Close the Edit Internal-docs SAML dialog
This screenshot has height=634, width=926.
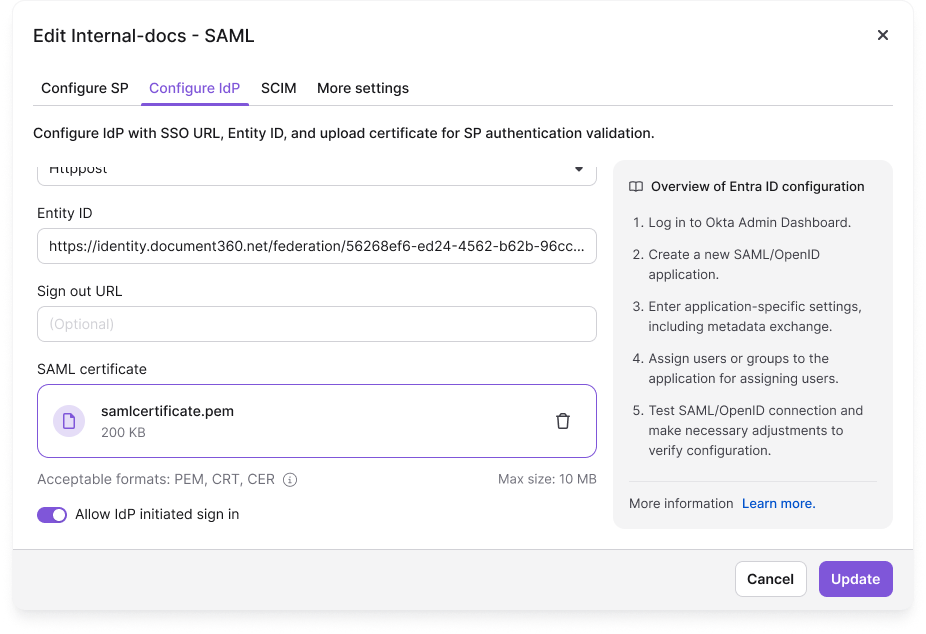(882, 35)
